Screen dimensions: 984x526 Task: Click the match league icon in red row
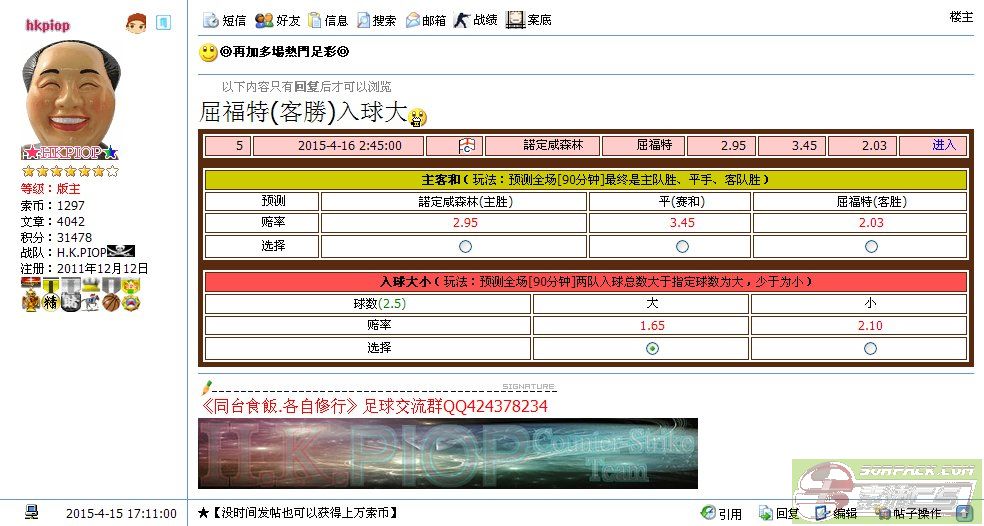(466, 146)
